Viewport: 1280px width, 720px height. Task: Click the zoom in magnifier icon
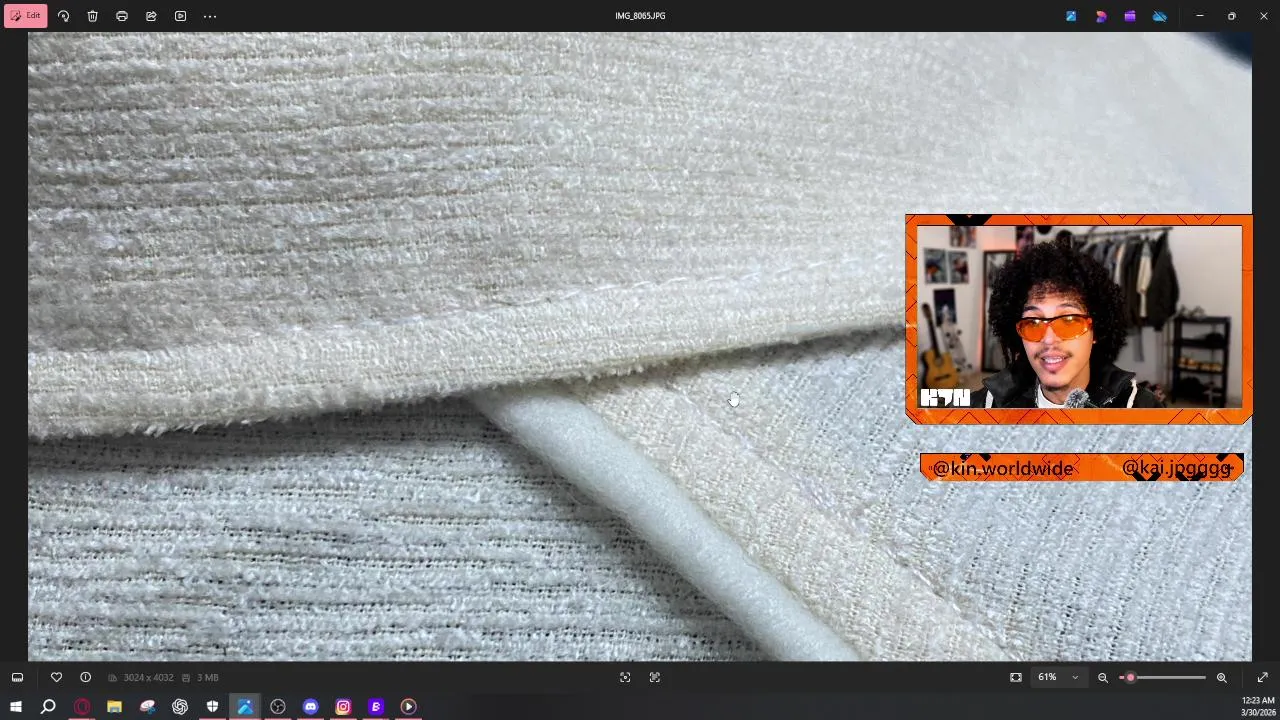1221,677
